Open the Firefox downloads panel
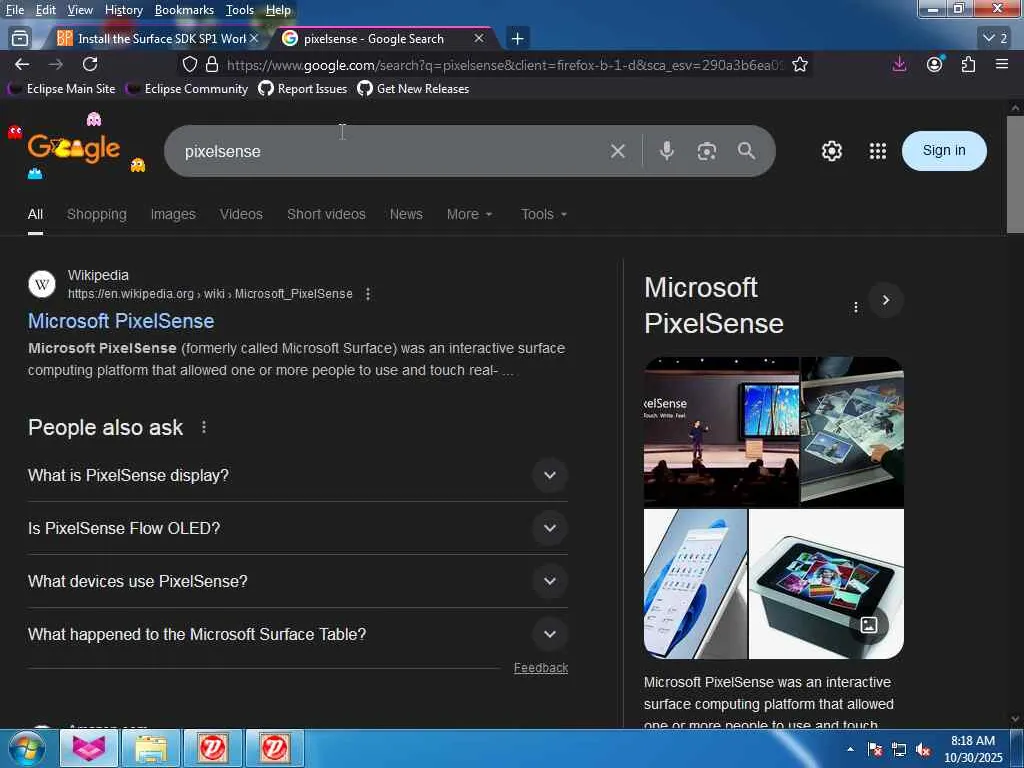The height and width of the screenshot is (768, 1024). 899,64
